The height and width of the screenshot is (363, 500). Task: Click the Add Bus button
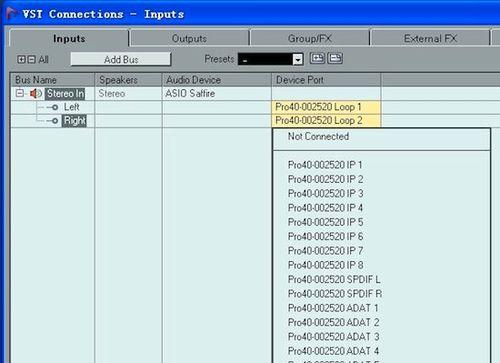point(121,59)
